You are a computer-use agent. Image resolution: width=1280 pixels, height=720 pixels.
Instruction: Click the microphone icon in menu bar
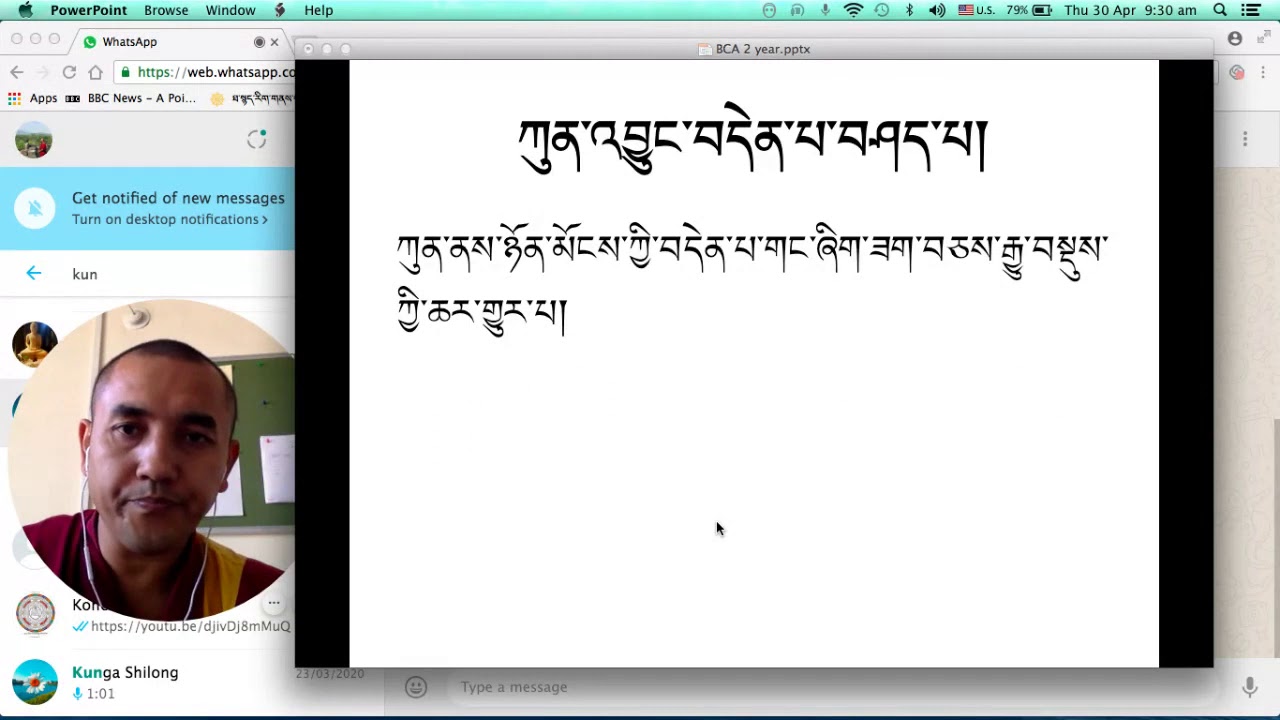(x=825, y=10)
